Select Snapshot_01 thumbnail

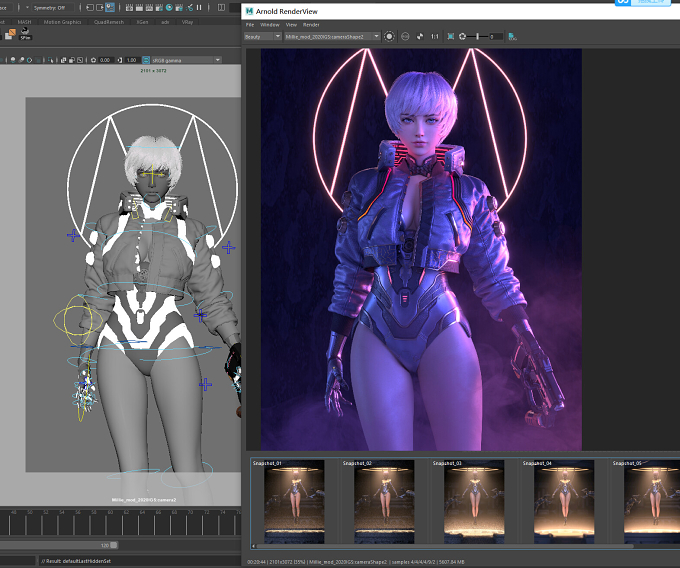[x=294, y=502]
